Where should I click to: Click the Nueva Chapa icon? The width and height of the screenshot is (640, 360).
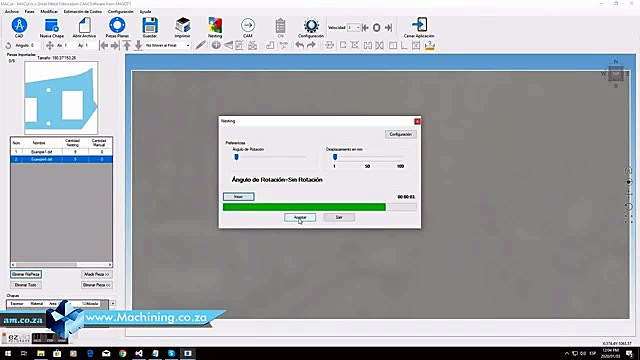point(52,26)
